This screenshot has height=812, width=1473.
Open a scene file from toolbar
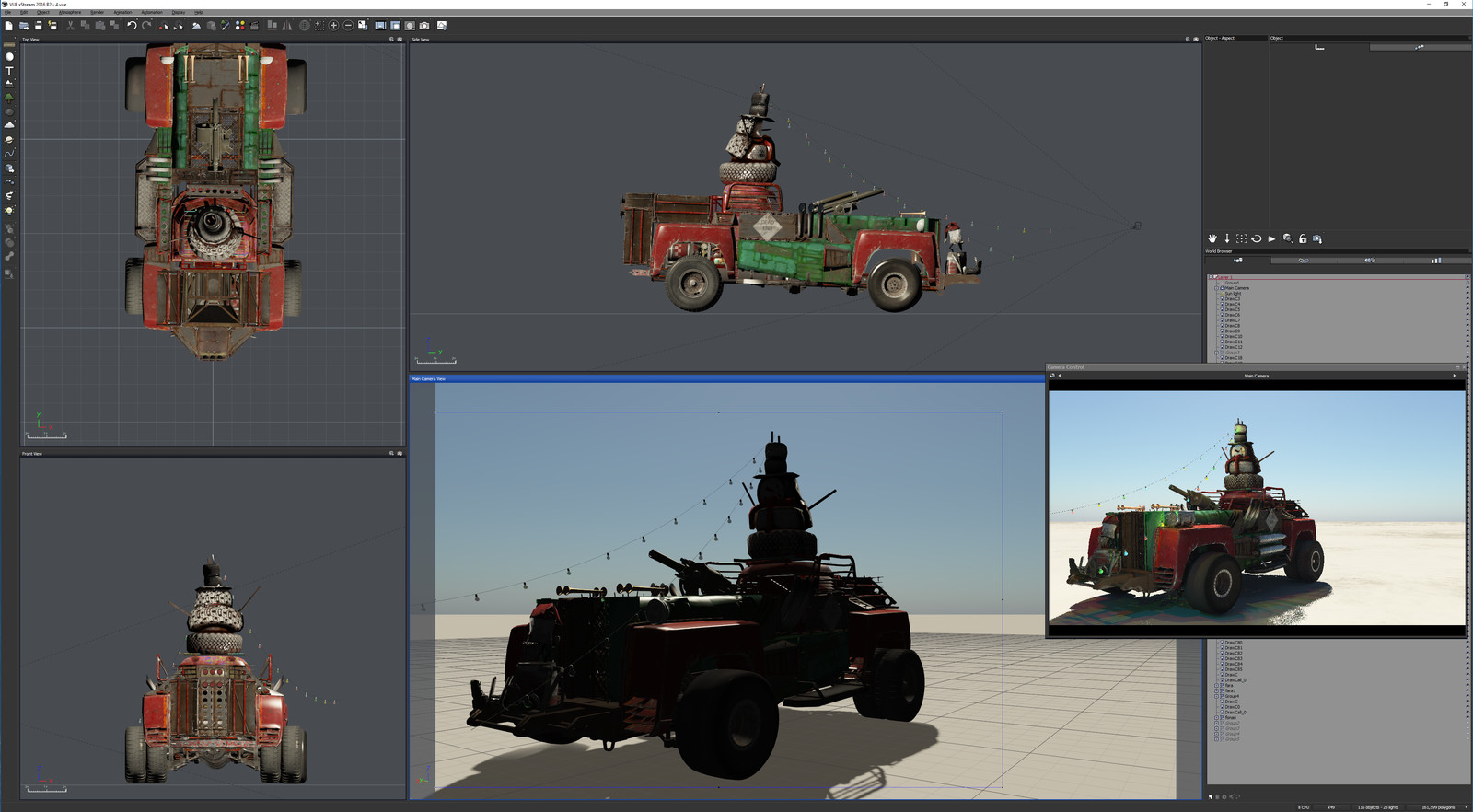click(24, 26)
